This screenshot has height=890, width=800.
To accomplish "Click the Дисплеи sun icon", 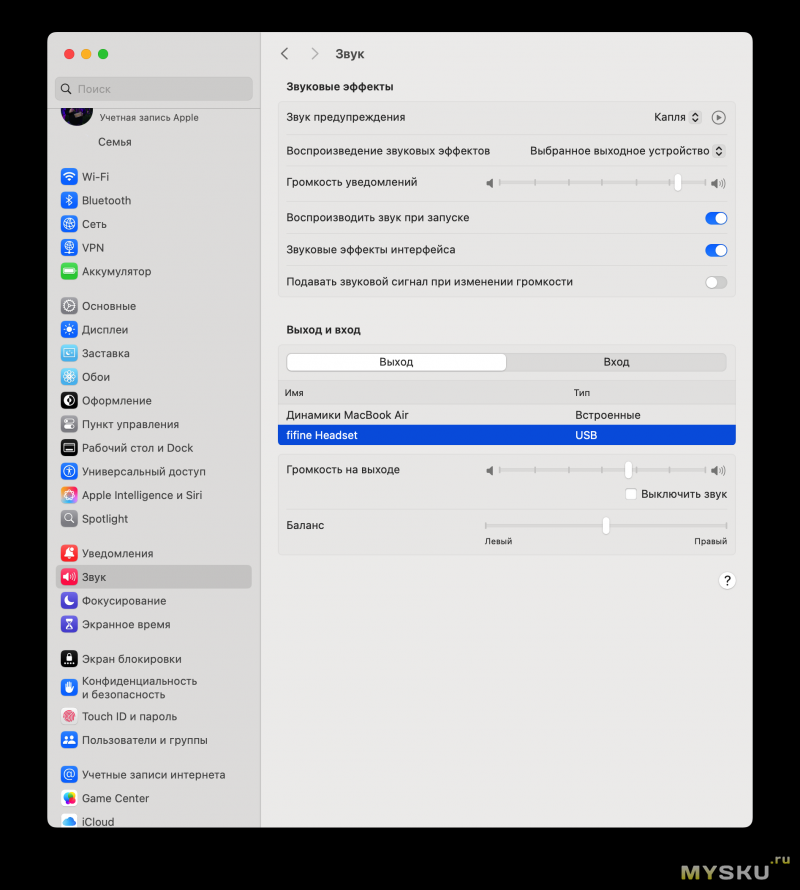I will (69, 330).
